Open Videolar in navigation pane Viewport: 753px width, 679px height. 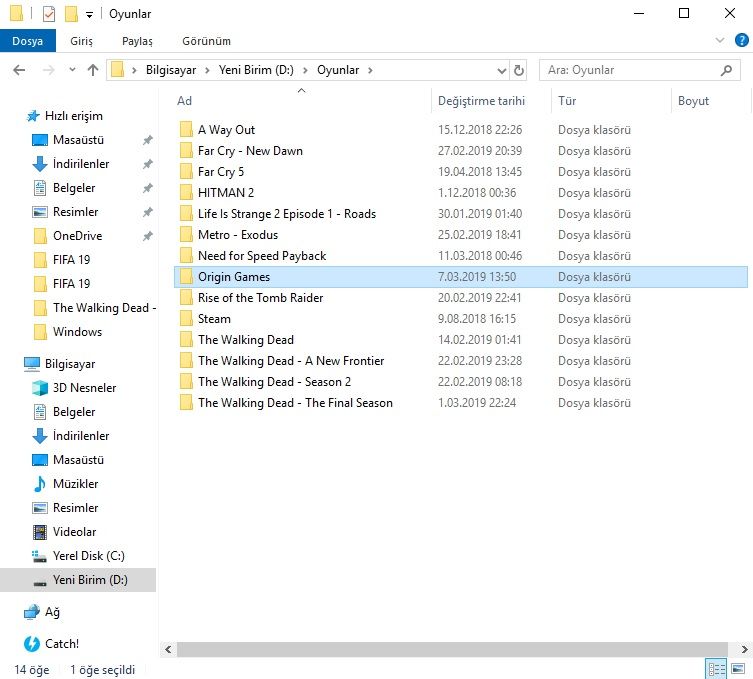74,532
